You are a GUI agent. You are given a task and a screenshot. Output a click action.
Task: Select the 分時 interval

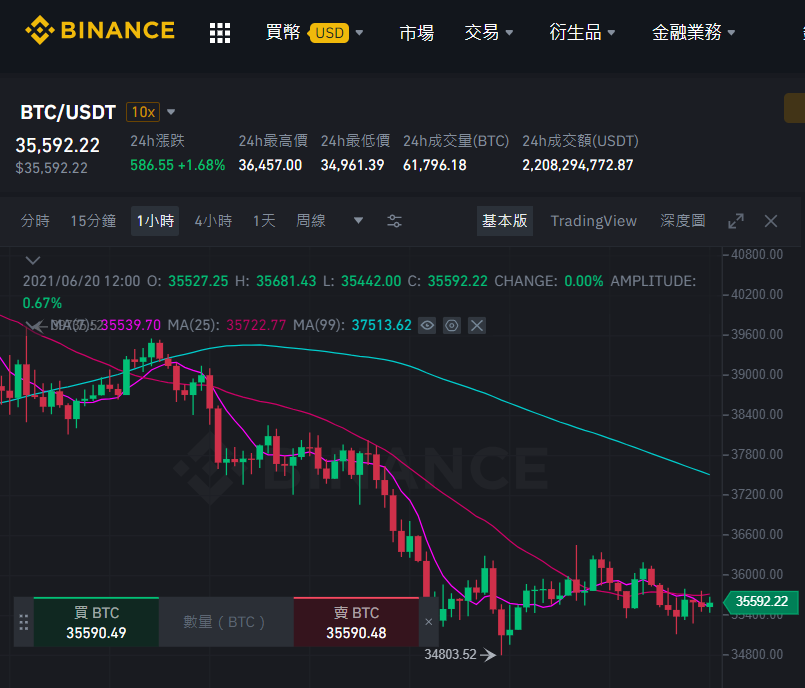35,221
